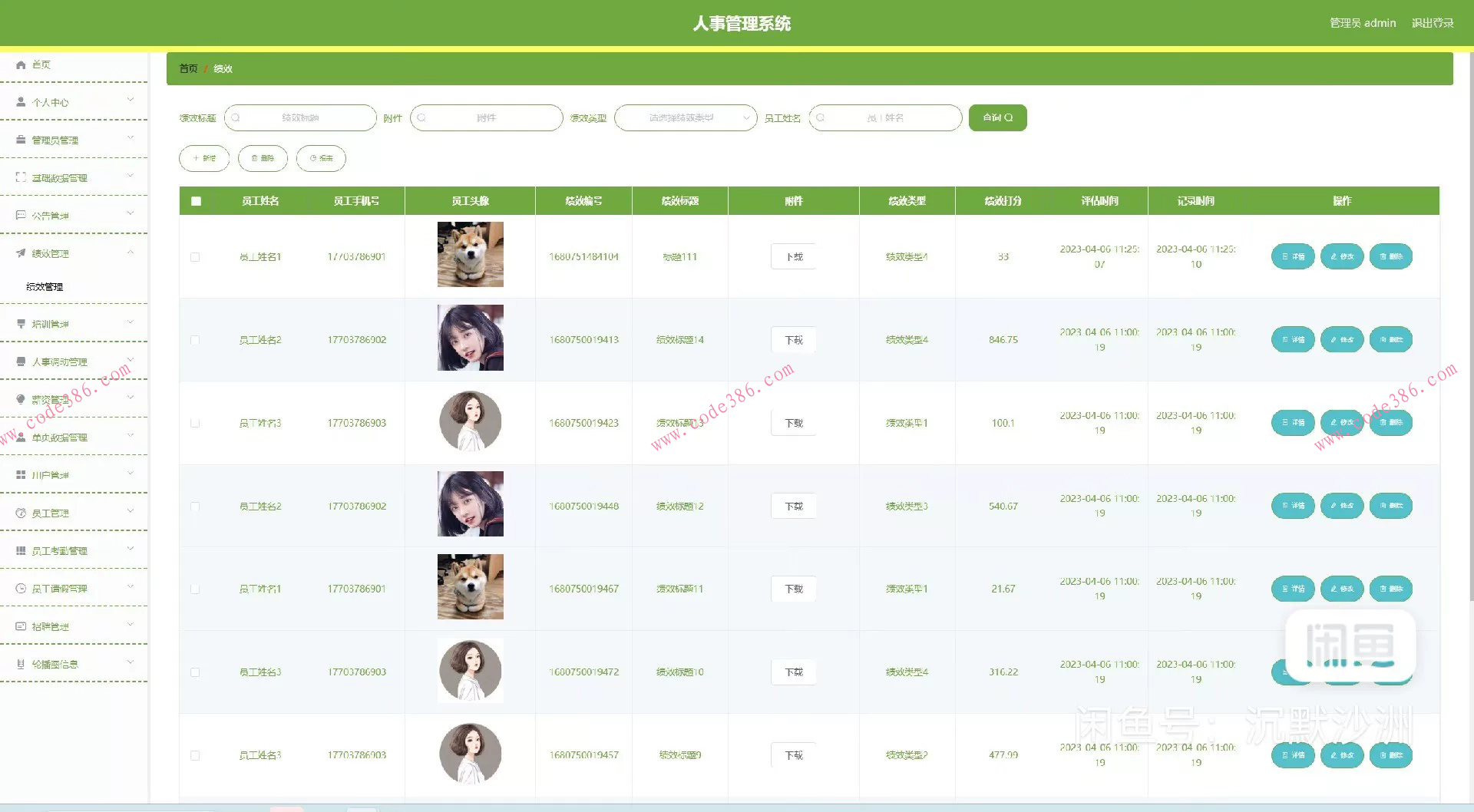Open the 轮播图信息 menu label

tap(55, 665)
